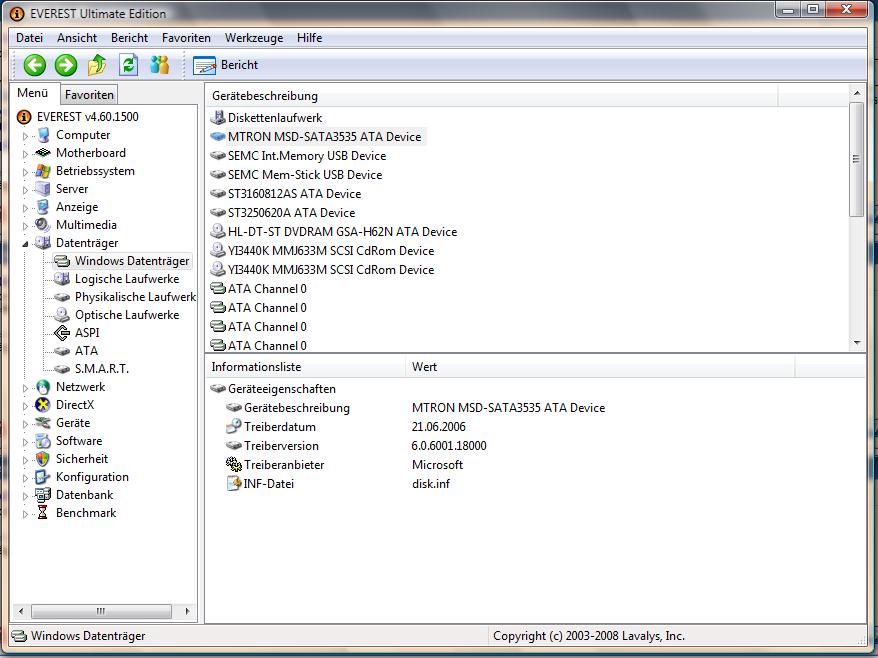Select Physikalische Laufwerke
This screenshot has height=658, width=878.
[x=135, y=297]
